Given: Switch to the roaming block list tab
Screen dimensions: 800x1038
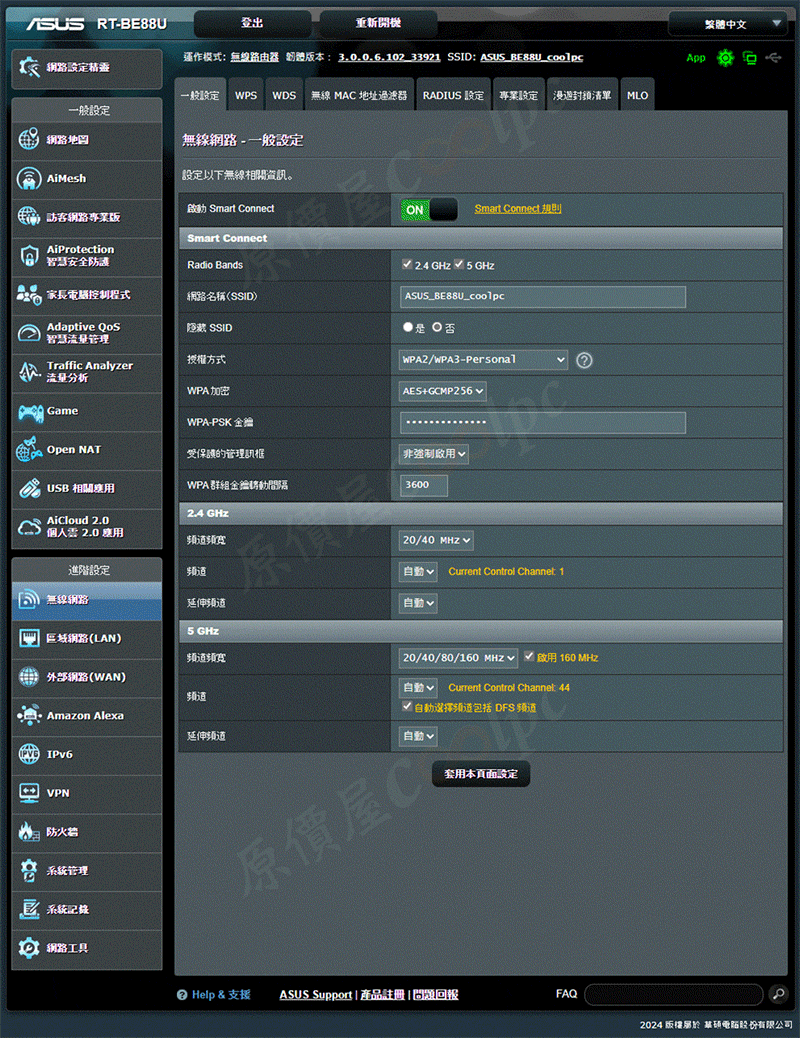Looking at the screenshot, I should pos(582,95).
